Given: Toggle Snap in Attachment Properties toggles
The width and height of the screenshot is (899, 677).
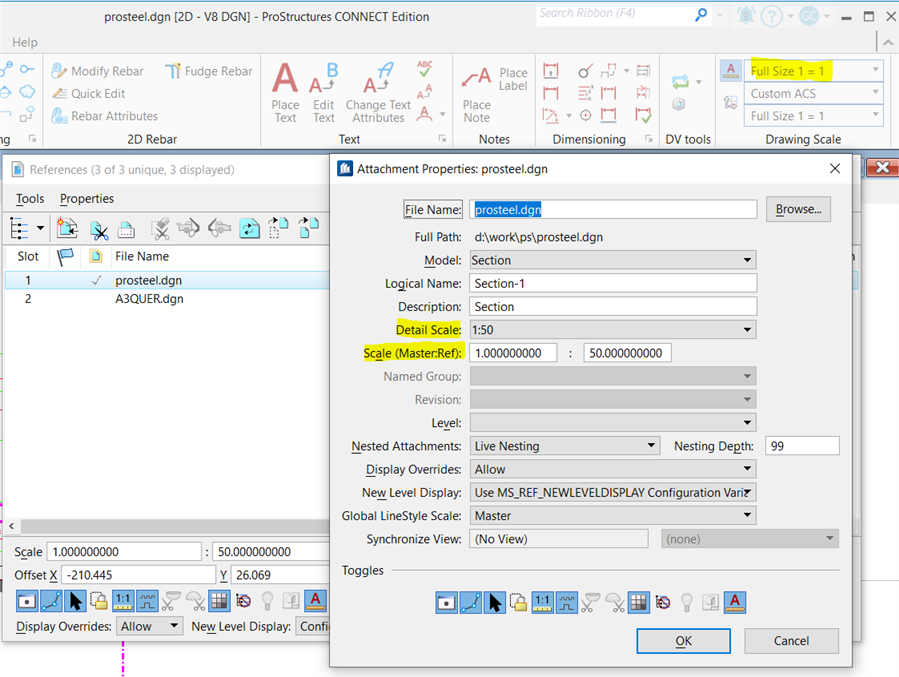Looking at the screenshot, I should point(471,602).
